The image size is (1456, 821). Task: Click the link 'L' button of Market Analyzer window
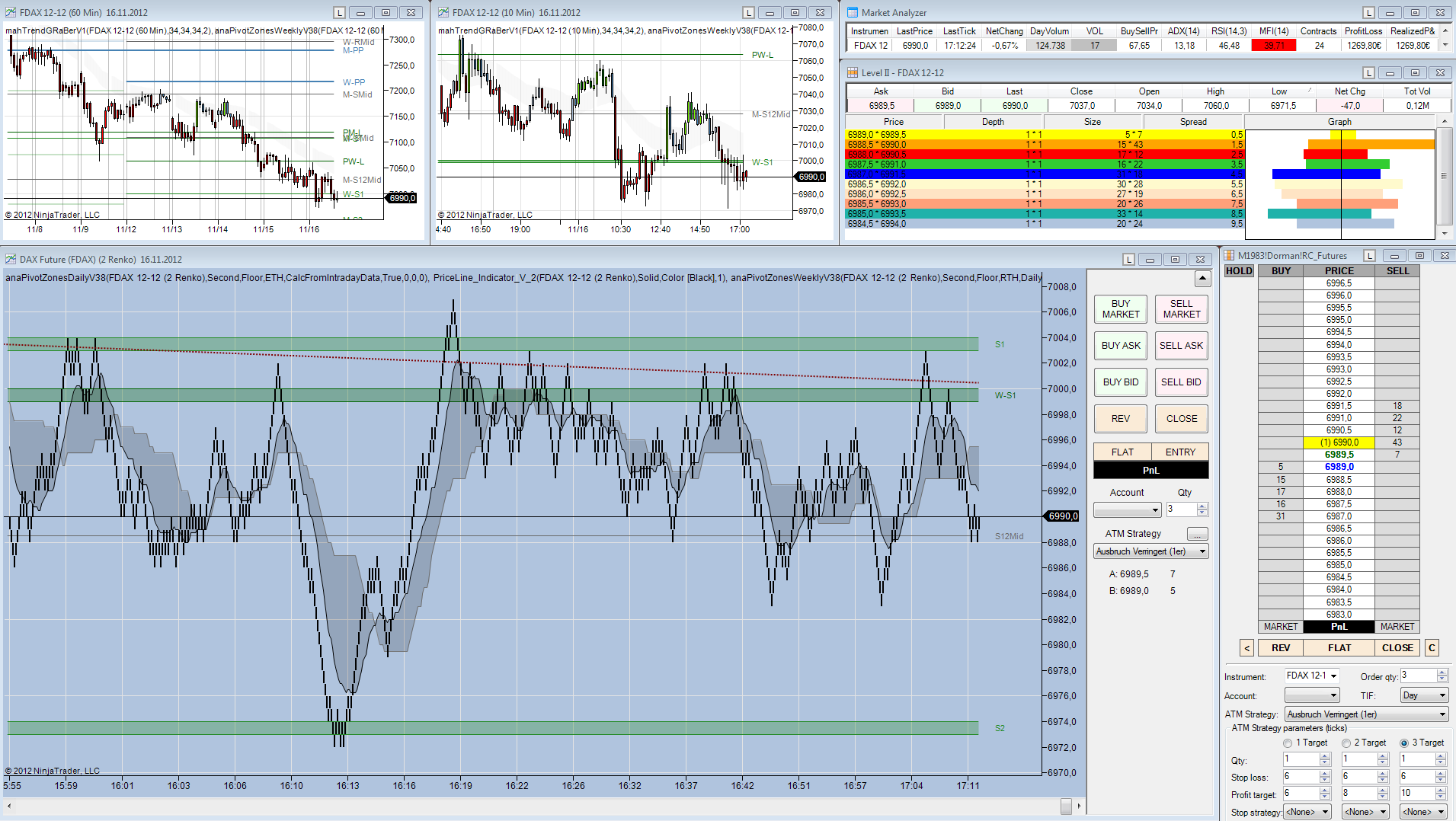tap(1369, 13)
